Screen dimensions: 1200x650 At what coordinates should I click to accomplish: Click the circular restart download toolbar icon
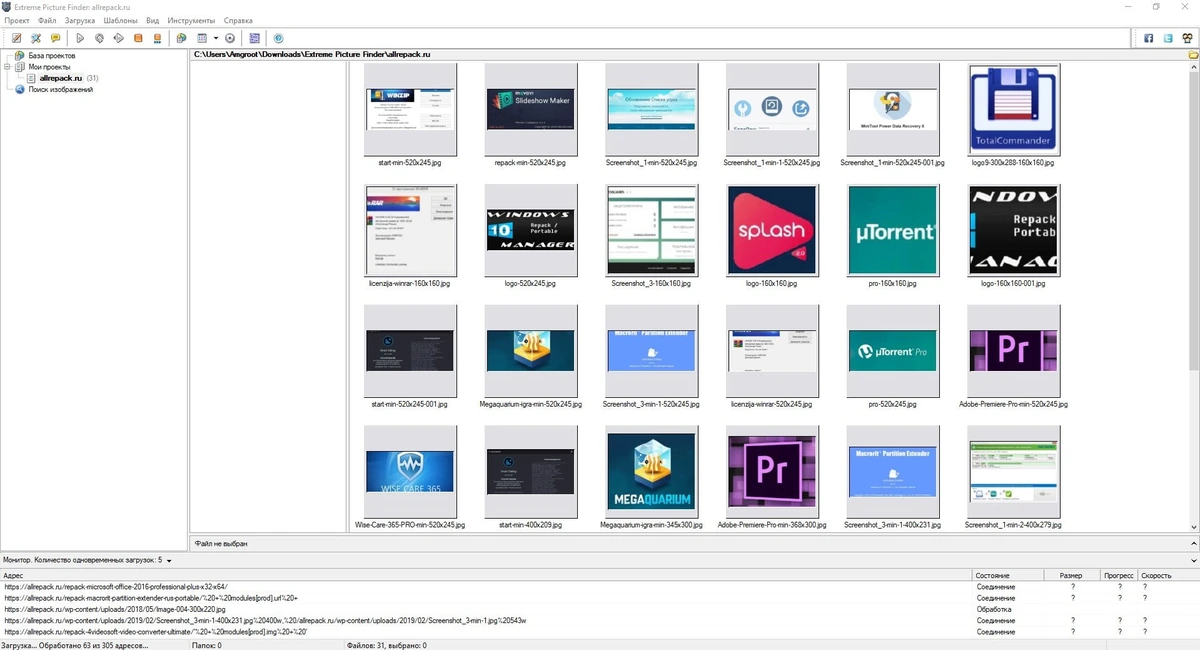click(x=99, y=38)
